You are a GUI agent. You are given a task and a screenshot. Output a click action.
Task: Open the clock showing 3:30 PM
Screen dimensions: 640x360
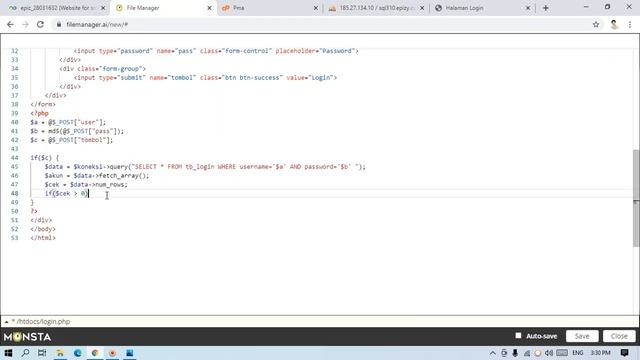coord(600,353)
